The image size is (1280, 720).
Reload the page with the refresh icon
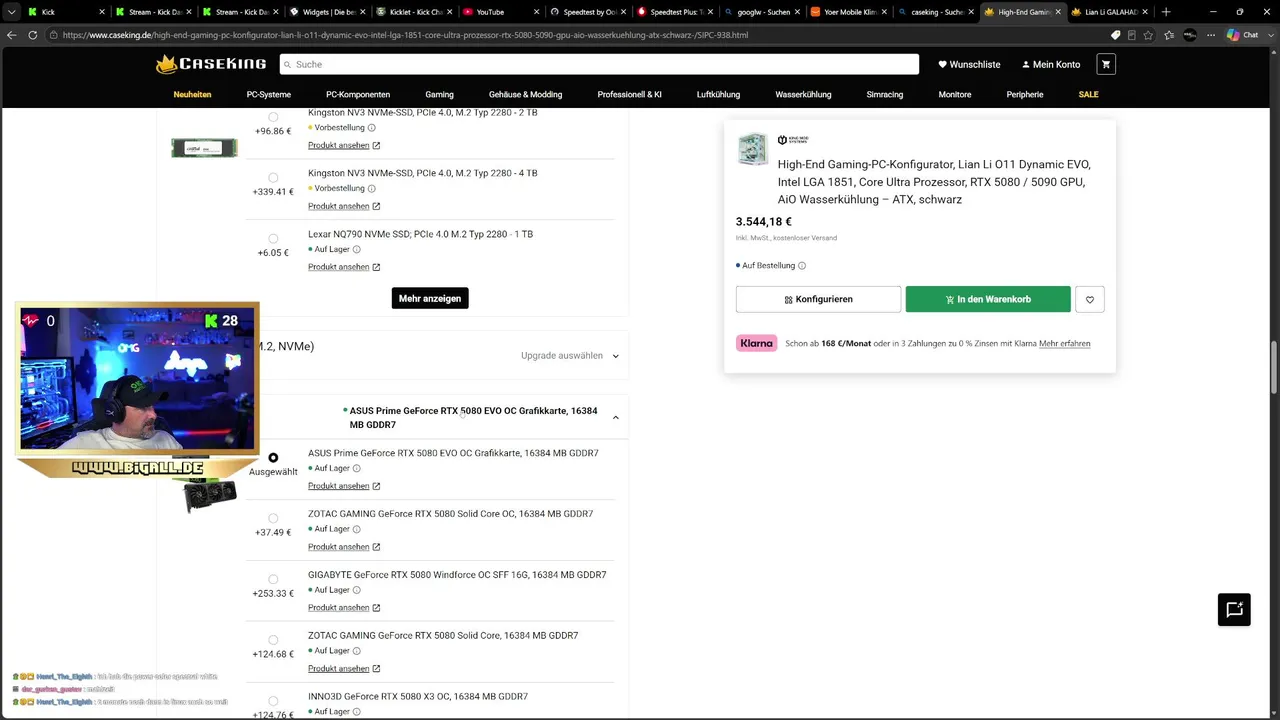(33, 35)
